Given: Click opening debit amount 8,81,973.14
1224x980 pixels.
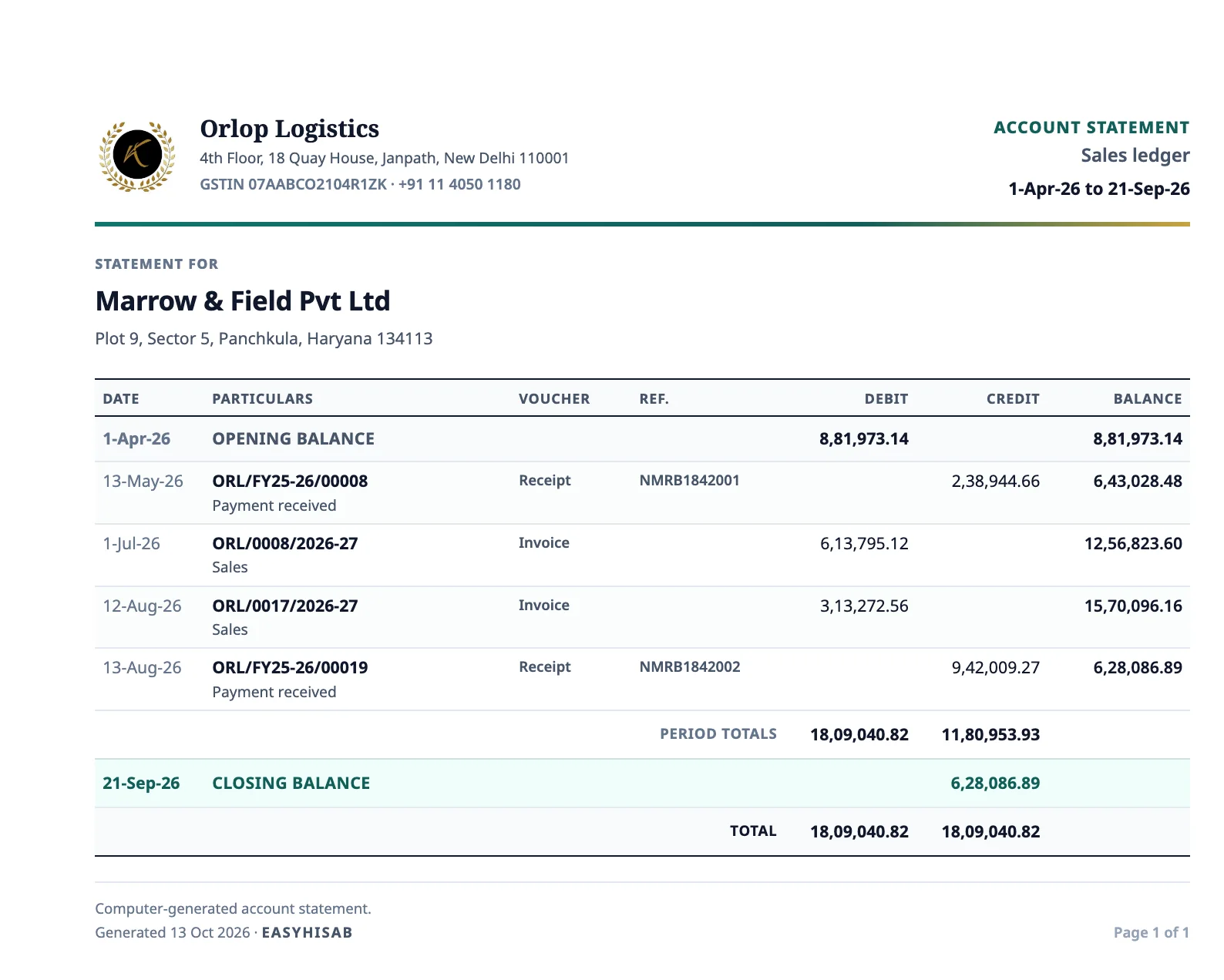Looking at the screenshot, I should pos(864,439).
